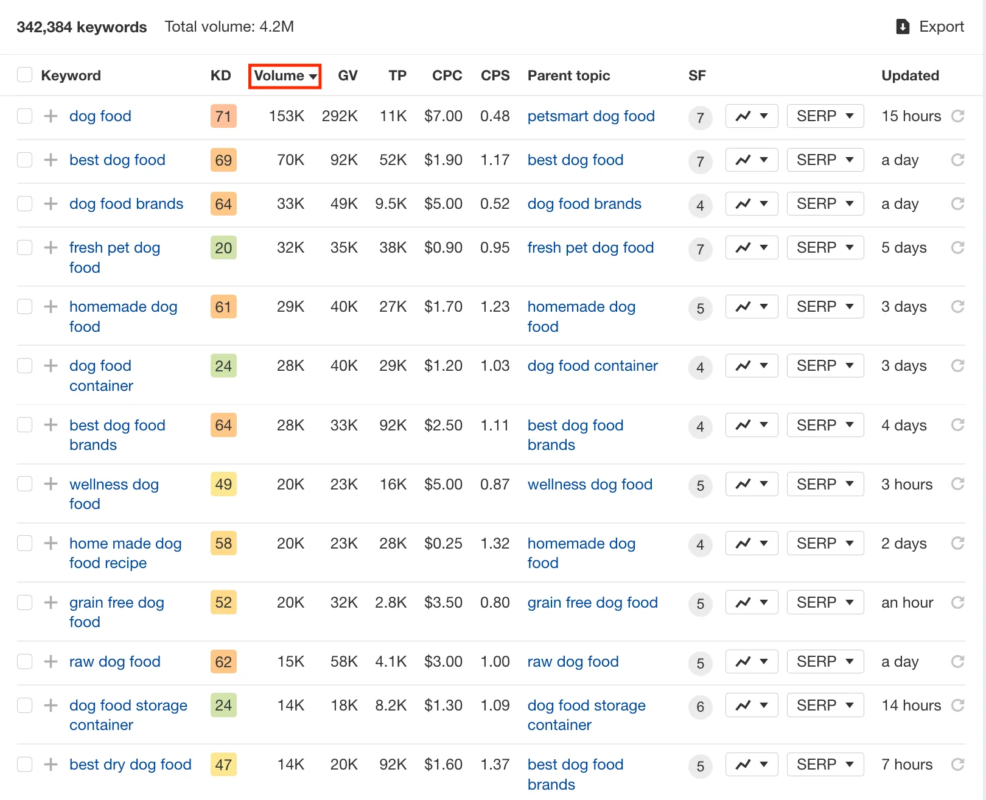The image size is (986, 800).
Task: Refresh data for 'grain free dog food' row
Action: pyautogui.click(x=958, y=603)
